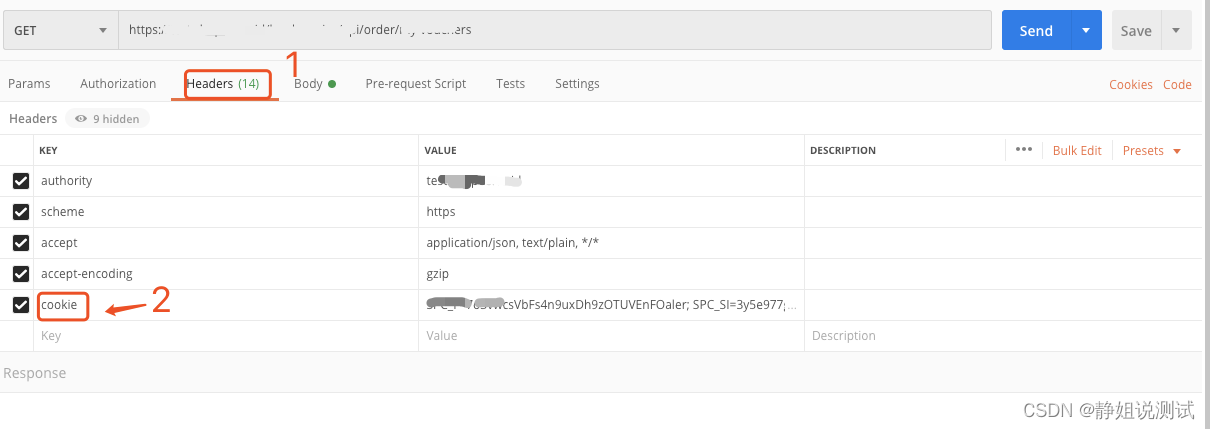1210x429 pixels.
Task: Disable the accept-encoding header checkbox
Action: [x=20, y=274]
